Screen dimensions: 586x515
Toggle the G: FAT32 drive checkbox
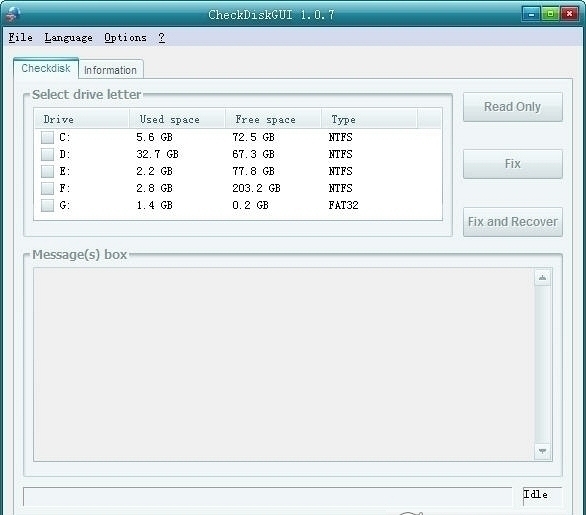tap(47, 205)
